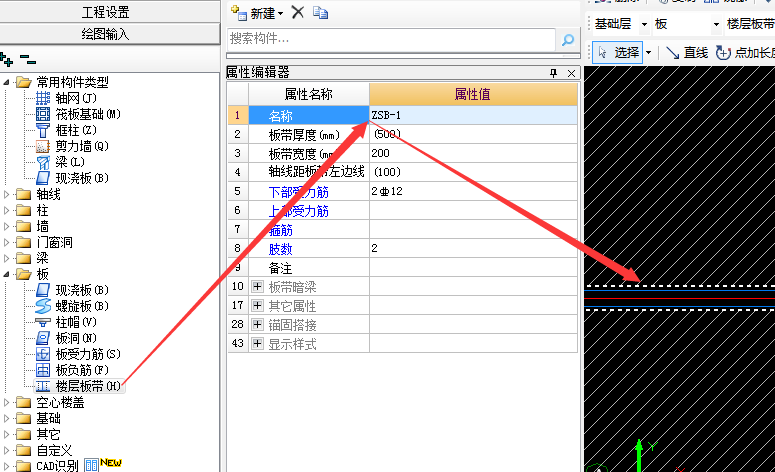Select the 板带厚度 value (500)
Image resolution: width=775 pixels, height=472 pixels.
(473, 134)
